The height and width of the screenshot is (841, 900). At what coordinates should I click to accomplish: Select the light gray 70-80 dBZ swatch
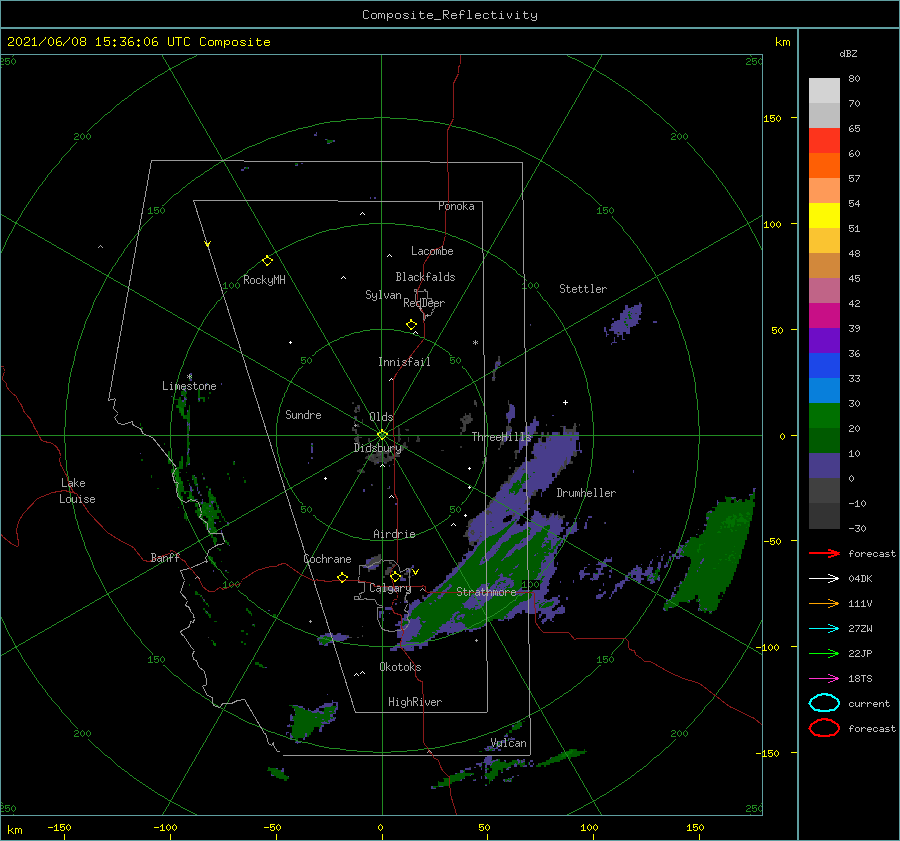click(x=824, y=90)
